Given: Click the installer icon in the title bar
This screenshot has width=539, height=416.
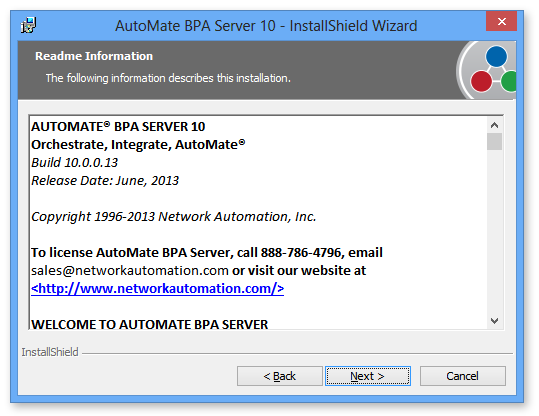Looking at the screenshot, I should pyautogui.click(x=28, y=25).
